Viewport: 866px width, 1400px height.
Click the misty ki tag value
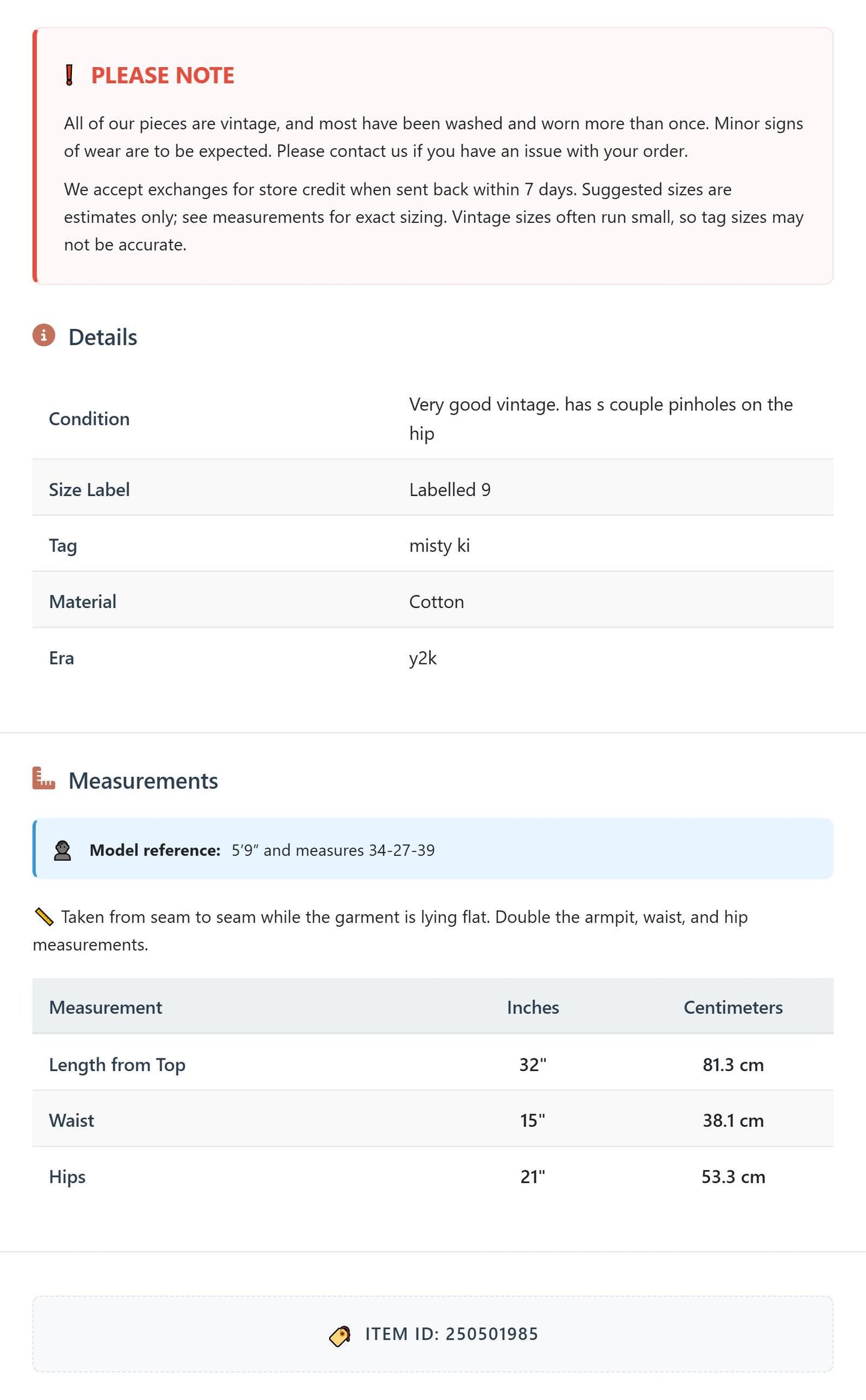pos(439,546)
